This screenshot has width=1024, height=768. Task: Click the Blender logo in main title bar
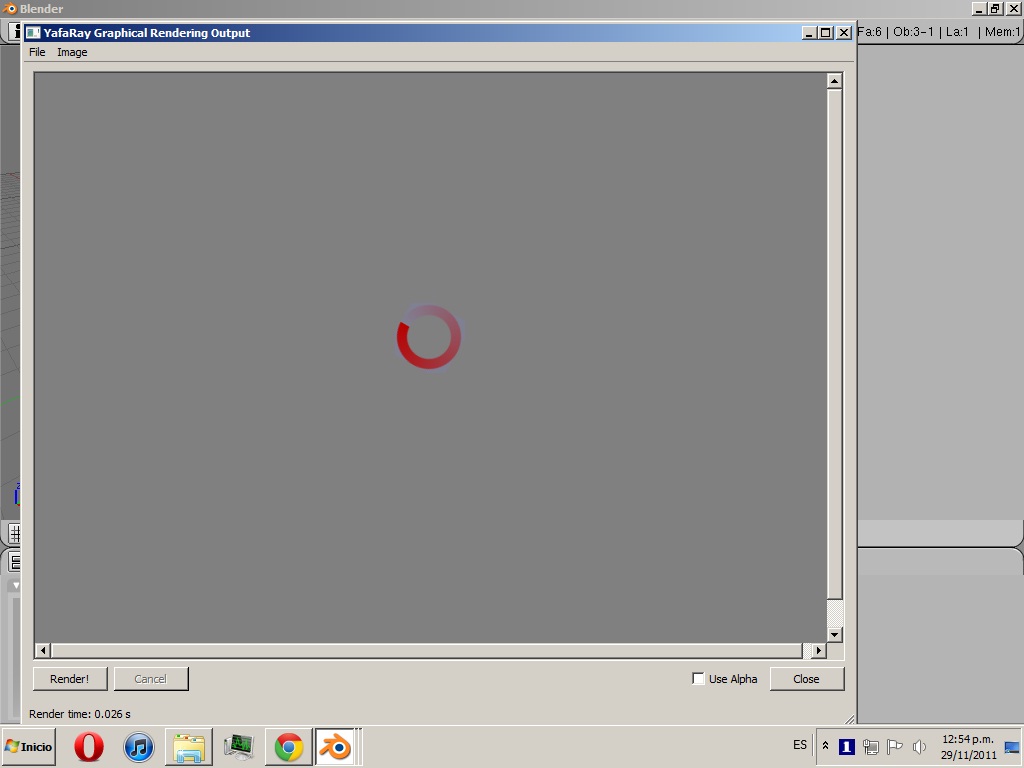(9, 8)
